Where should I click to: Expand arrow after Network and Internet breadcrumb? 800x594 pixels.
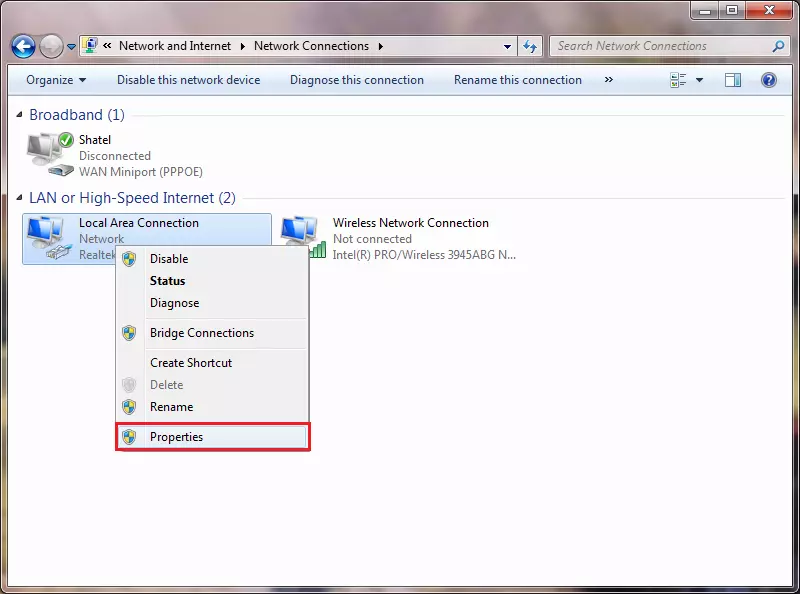pos(242,46)
